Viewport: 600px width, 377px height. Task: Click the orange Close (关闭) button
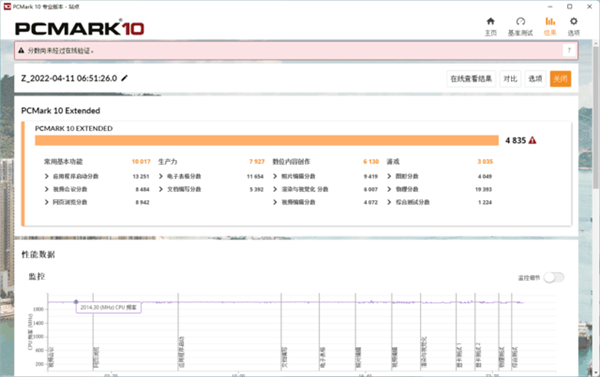tap(560, 79)
